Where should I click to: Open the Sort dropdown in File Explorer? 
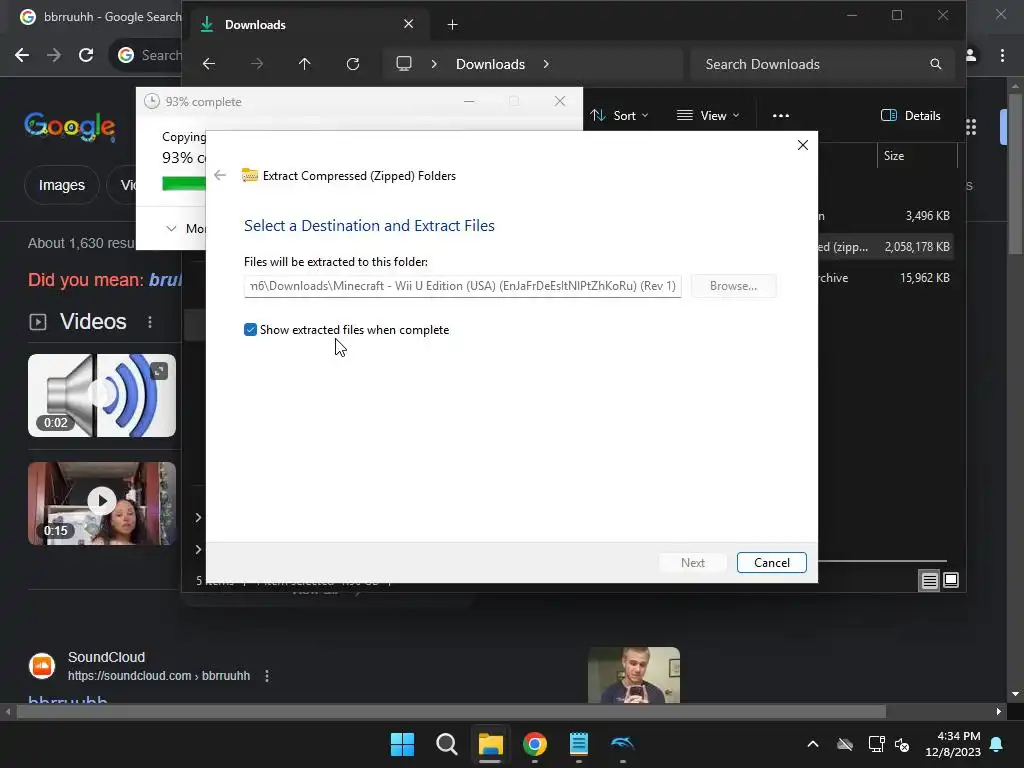(619, 116)
